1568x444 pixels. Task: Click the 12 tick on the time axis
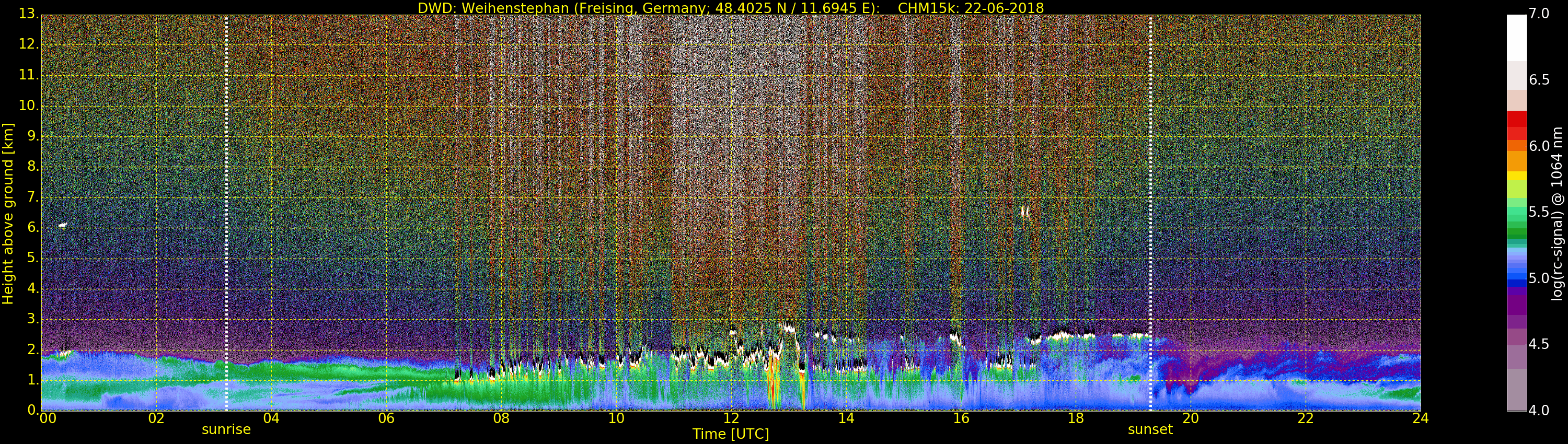[731, 418]
